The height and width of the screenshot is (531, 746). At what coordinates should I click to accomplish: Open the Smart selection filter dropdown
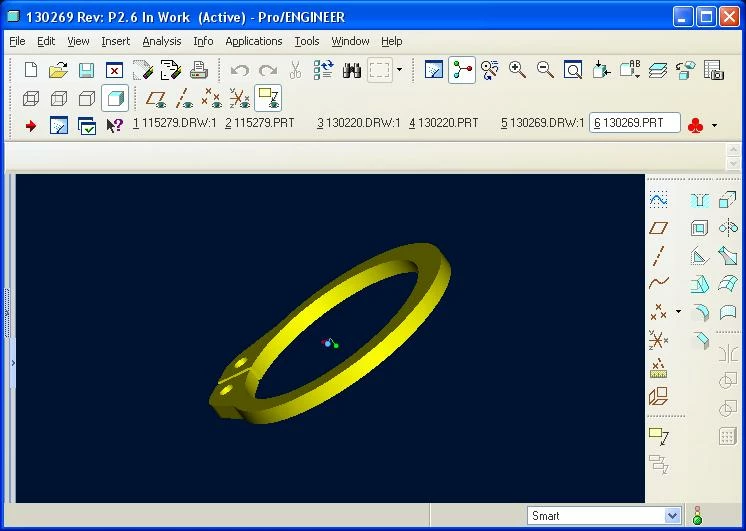point(604,516)
